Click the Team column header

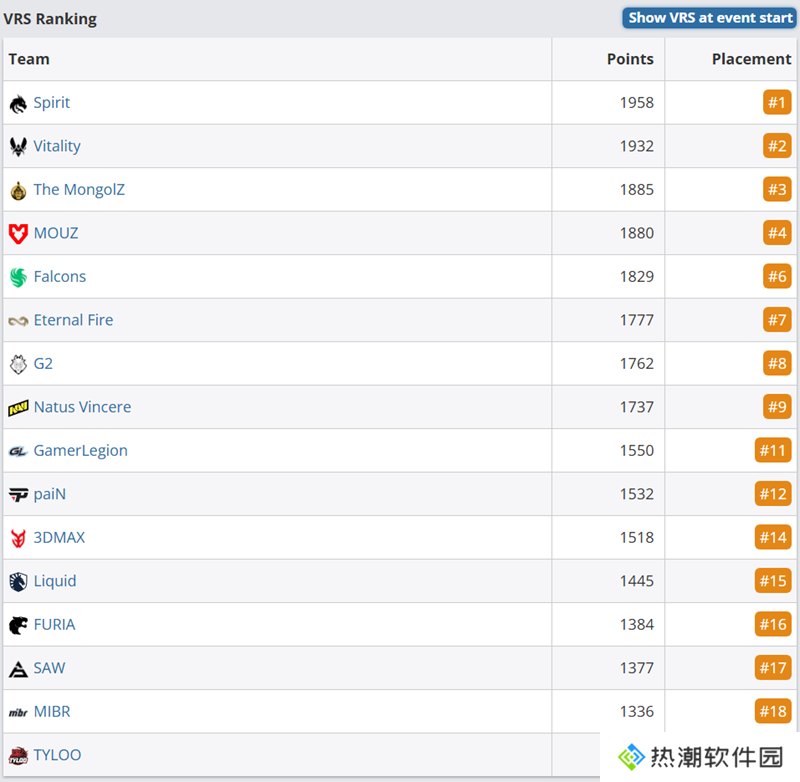click(29, 59)
